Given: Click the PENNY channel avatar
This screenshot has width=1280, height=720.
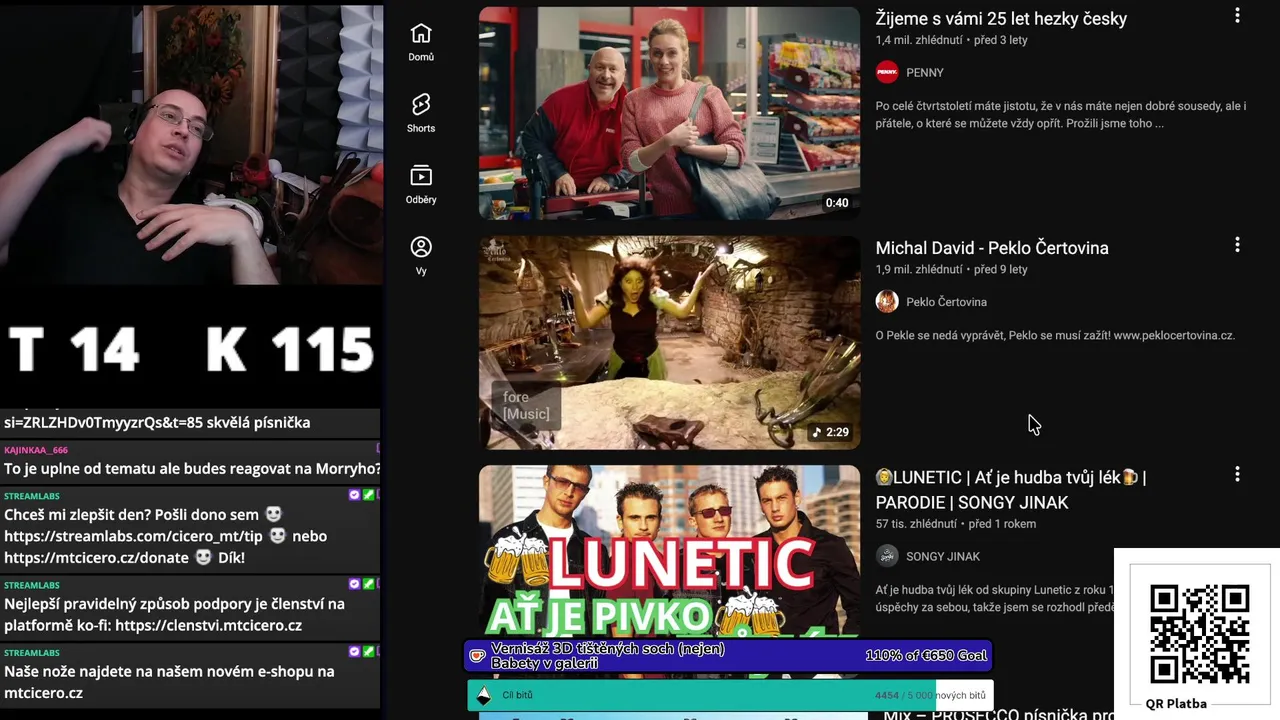Looking at the screenshot, I should (887, 72).
